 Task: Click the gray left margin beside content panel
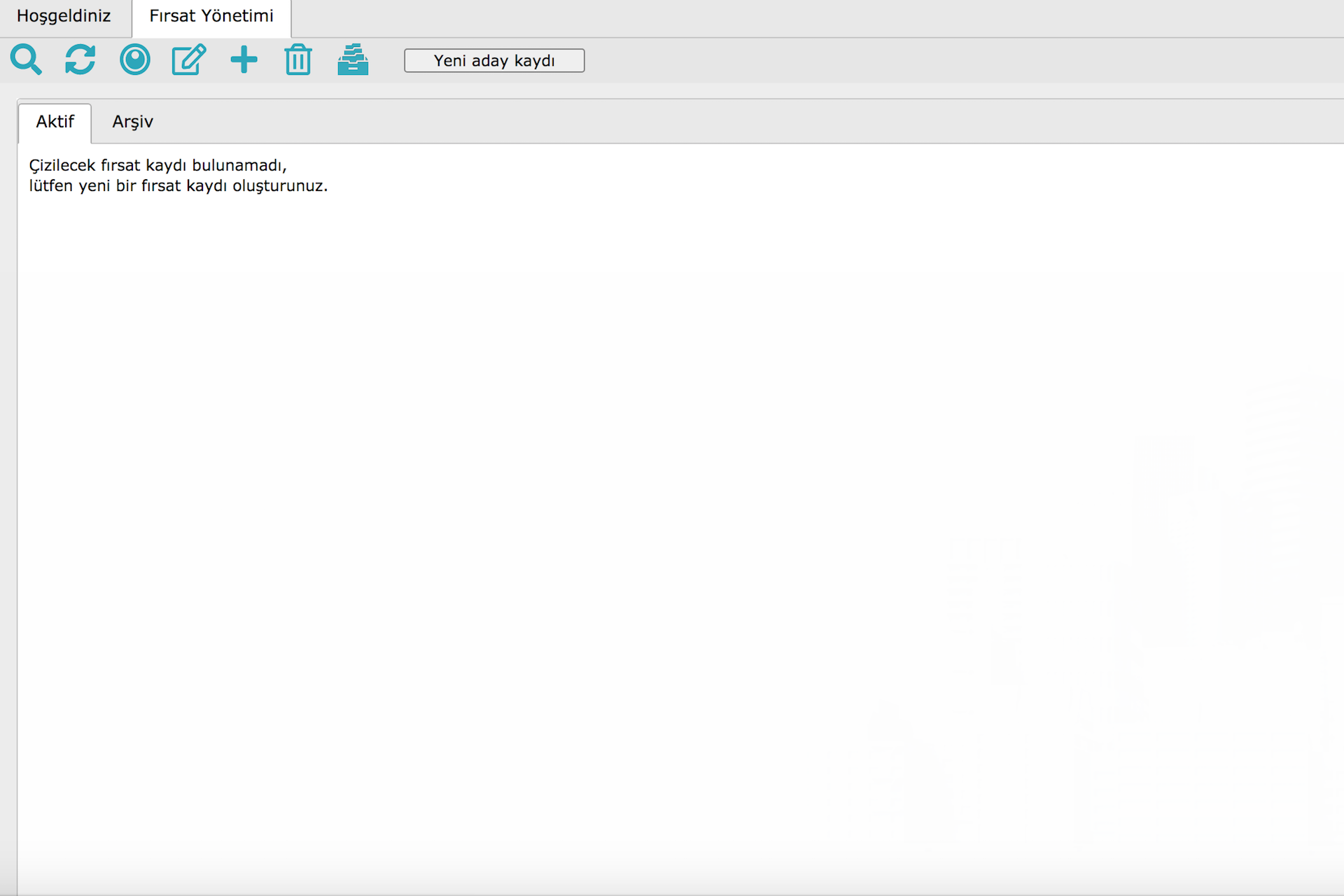pos(8,490)
